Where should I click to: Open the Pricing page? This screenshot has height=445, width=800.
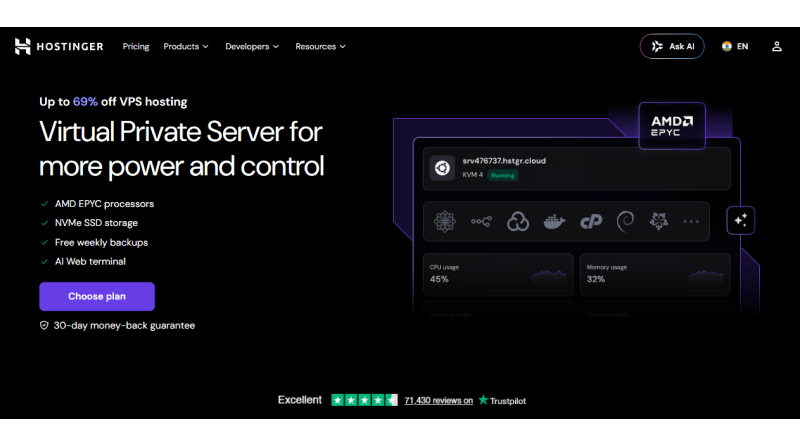(x=136, y=46)
